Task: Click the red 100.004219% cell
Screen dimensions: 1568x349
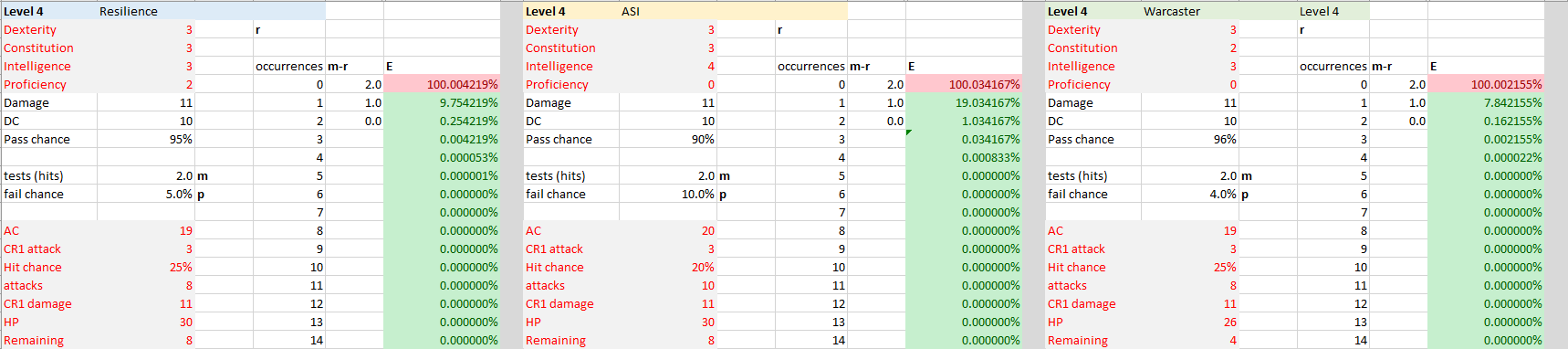Action: coord(442,84)
